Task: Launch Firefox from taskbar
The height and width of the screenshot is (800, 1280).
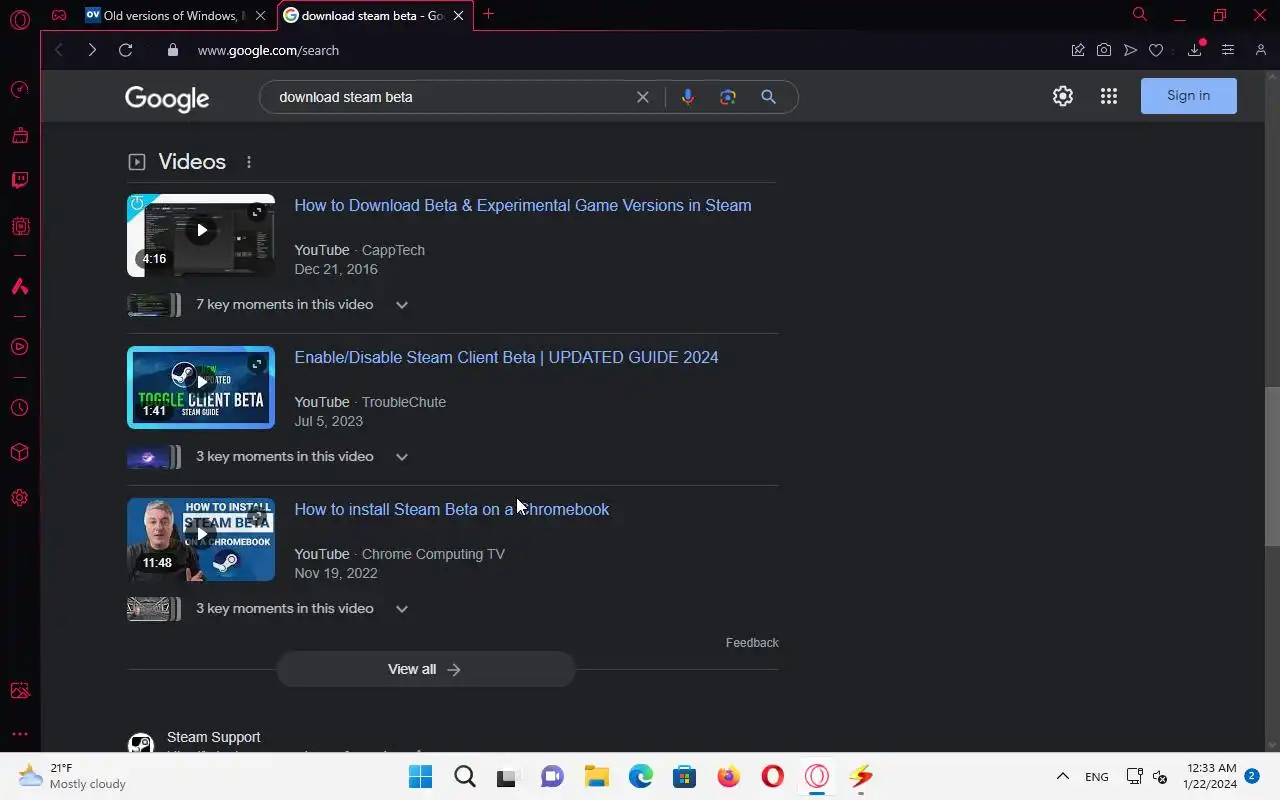Action: click(729, 776)
